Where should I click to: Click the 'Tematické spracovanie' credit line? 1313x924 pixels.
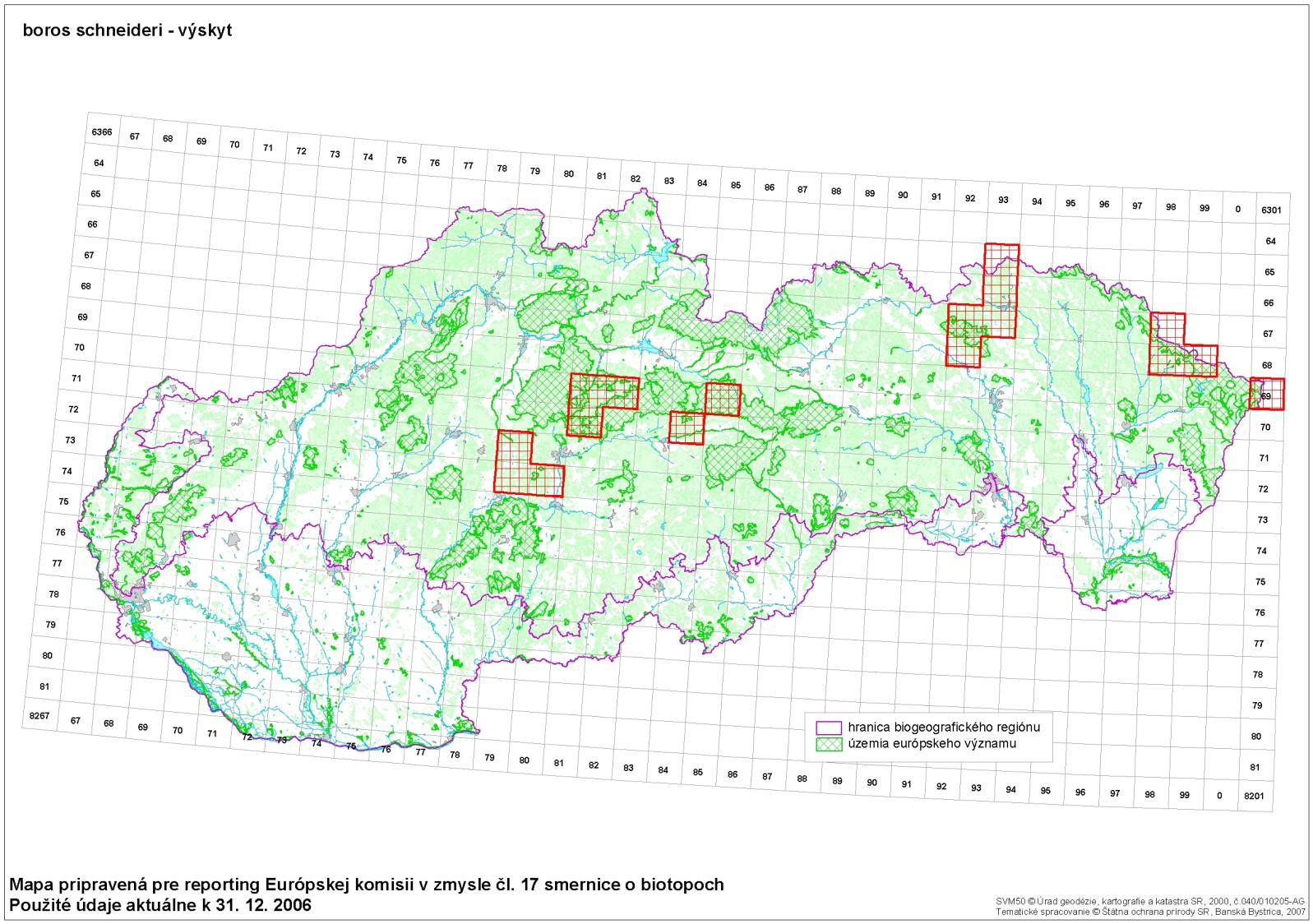tap(1149, 912)
